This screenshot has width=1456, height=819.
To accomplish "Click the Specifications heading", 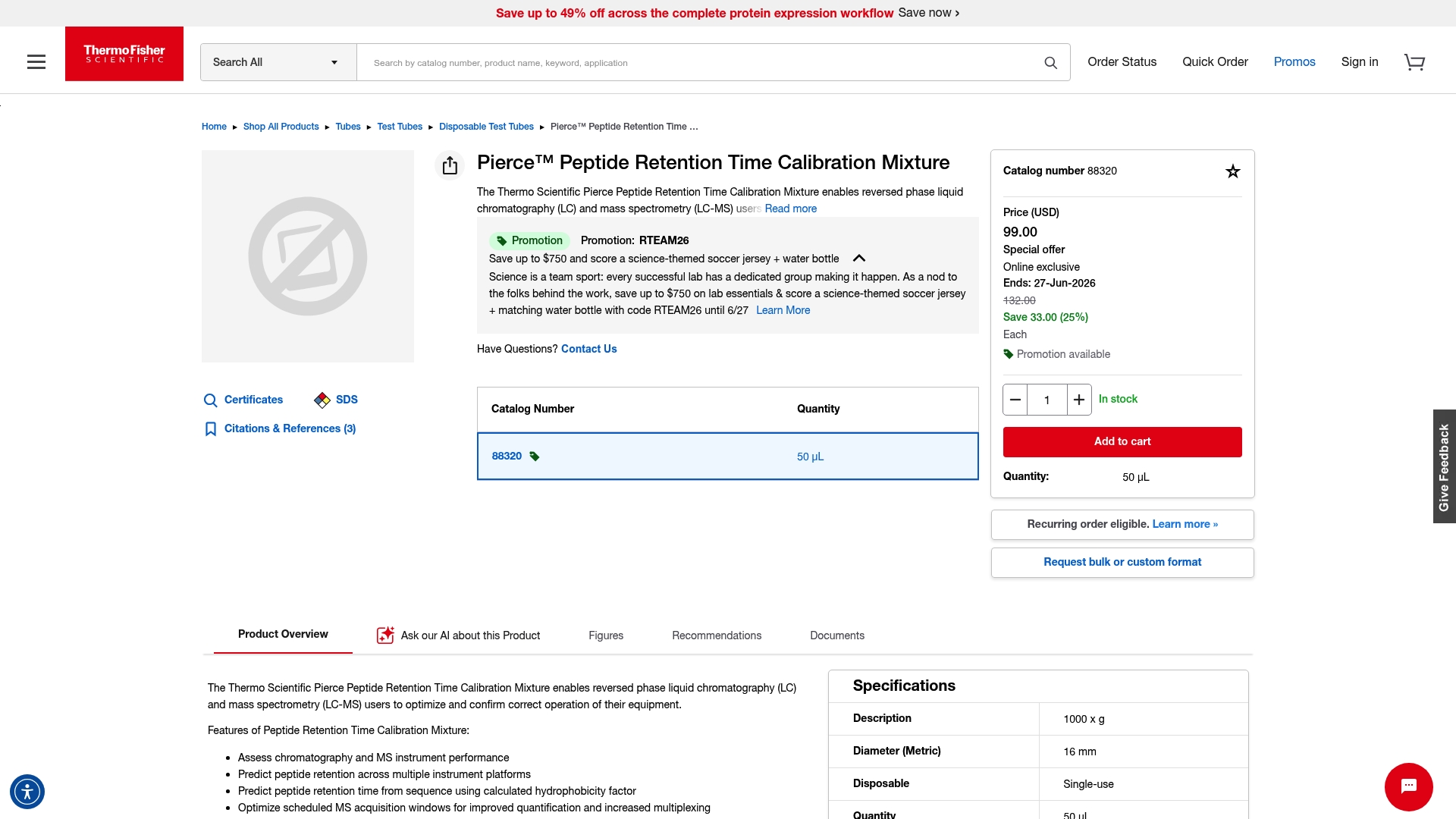I will point(904,686).
